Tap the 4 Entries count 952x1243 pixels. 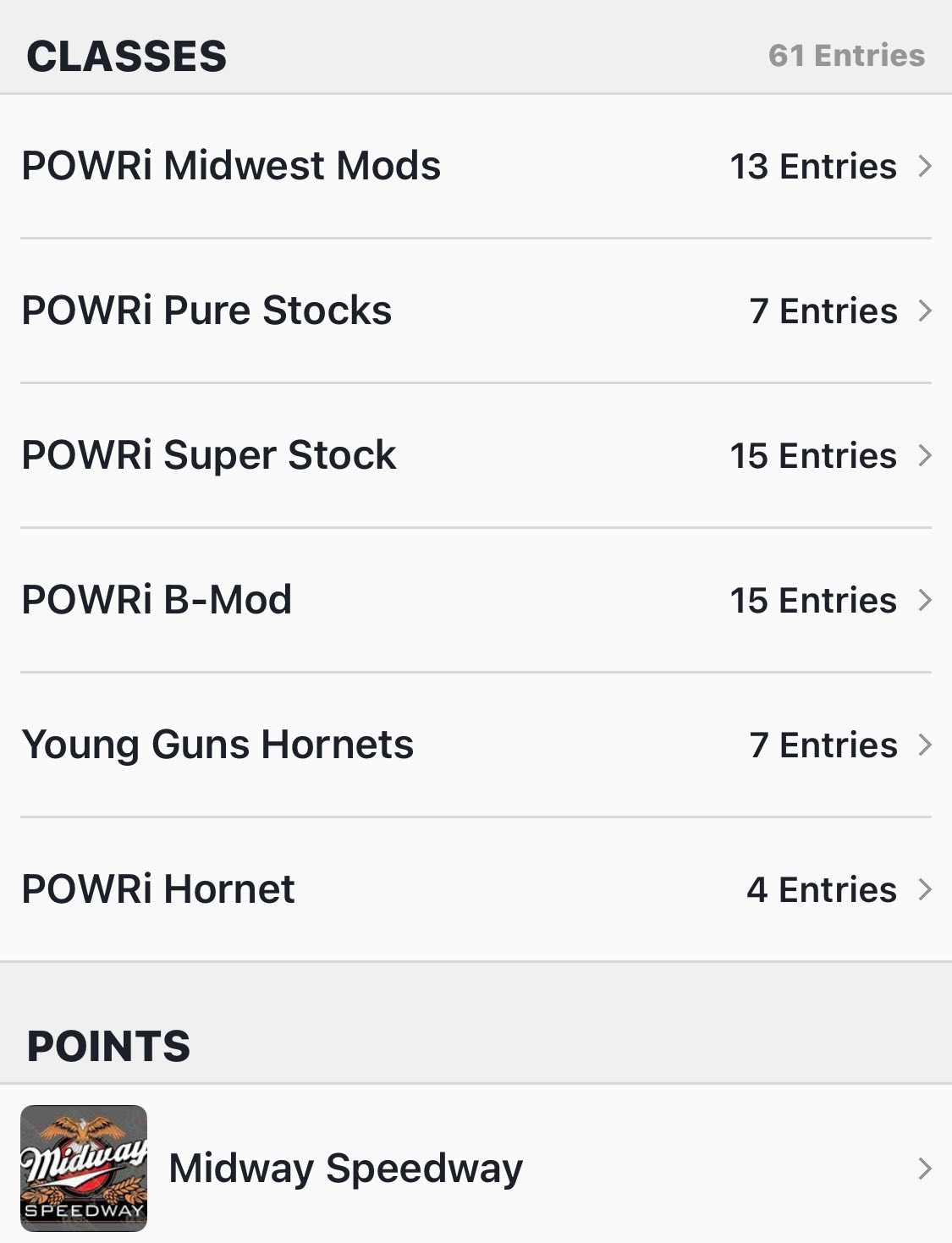(x=821, y=889)
